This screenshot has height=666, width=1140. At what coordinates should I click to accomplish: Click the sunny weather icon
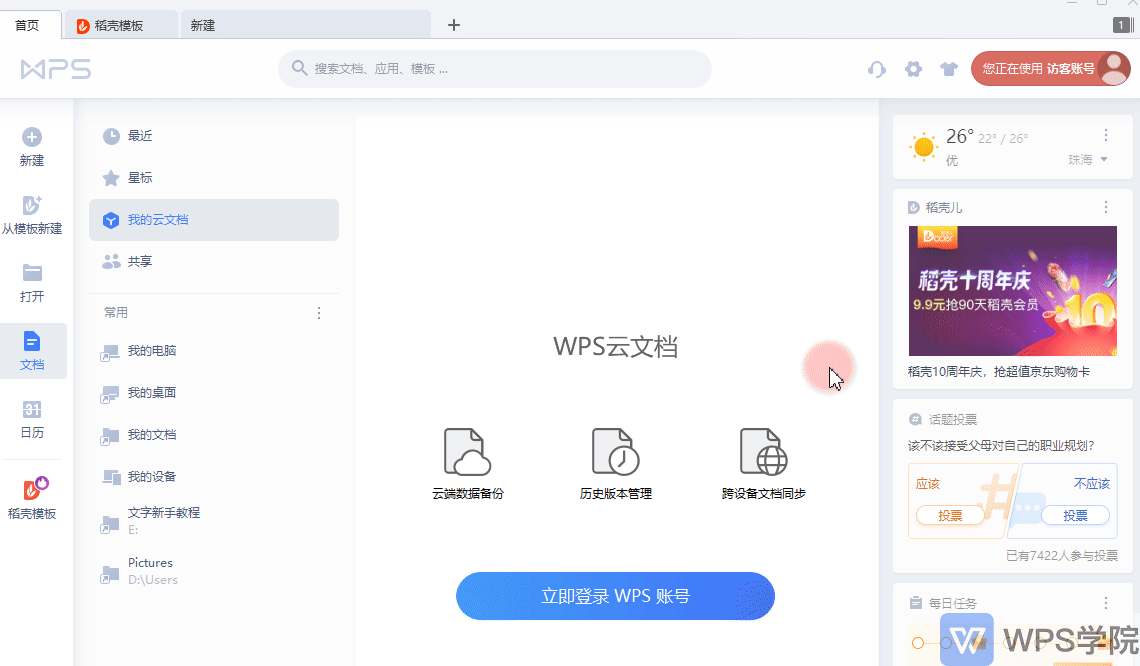pyautogui.click(x=924, y=147)
